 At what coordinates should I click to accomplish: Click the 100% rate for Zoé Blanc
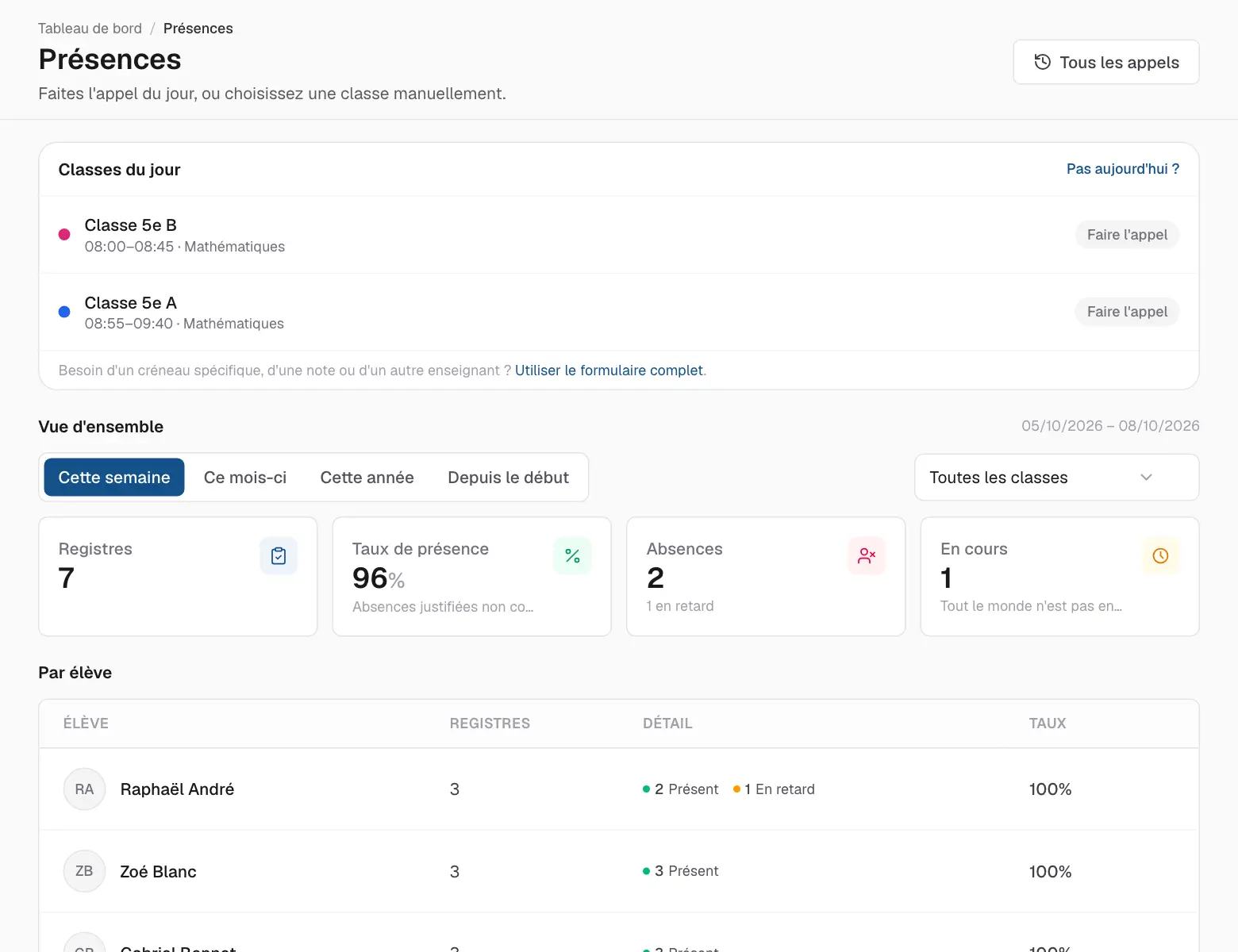click(1050, 872)
